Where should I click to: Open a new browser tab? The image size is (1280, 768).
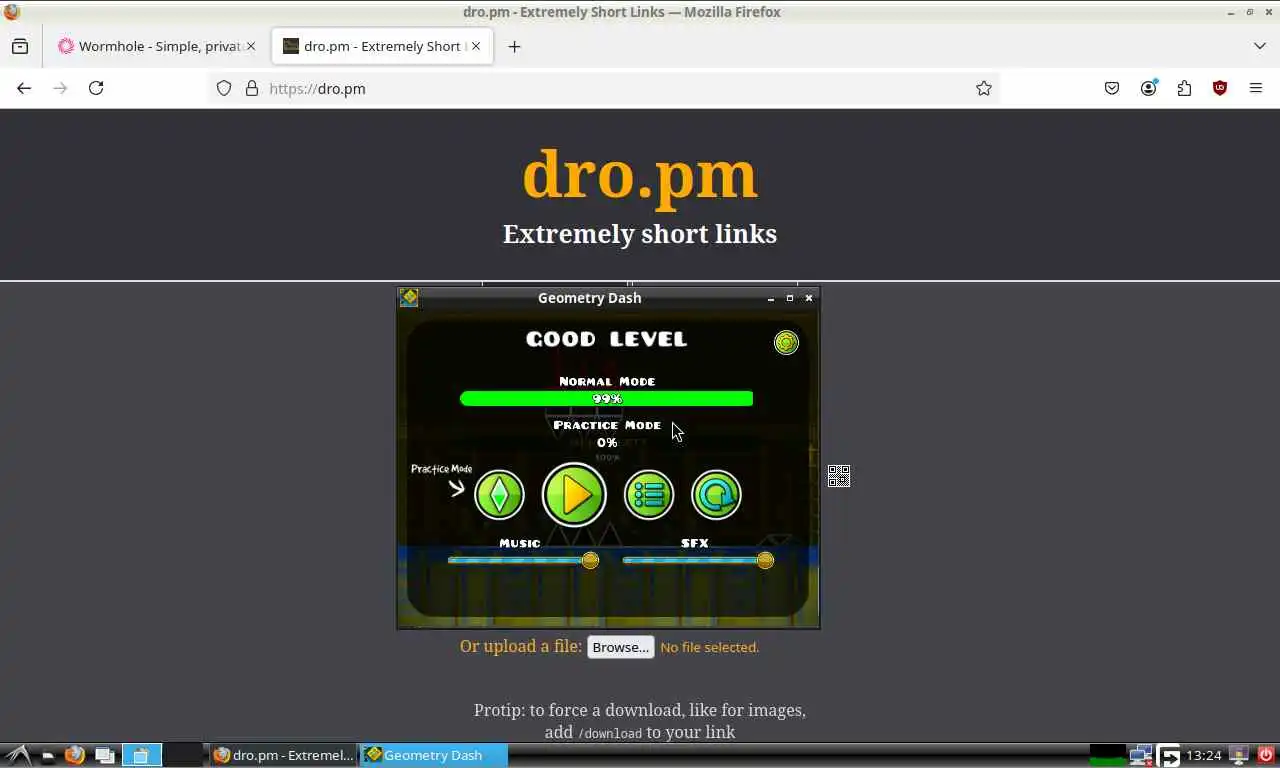pos(514,46)
